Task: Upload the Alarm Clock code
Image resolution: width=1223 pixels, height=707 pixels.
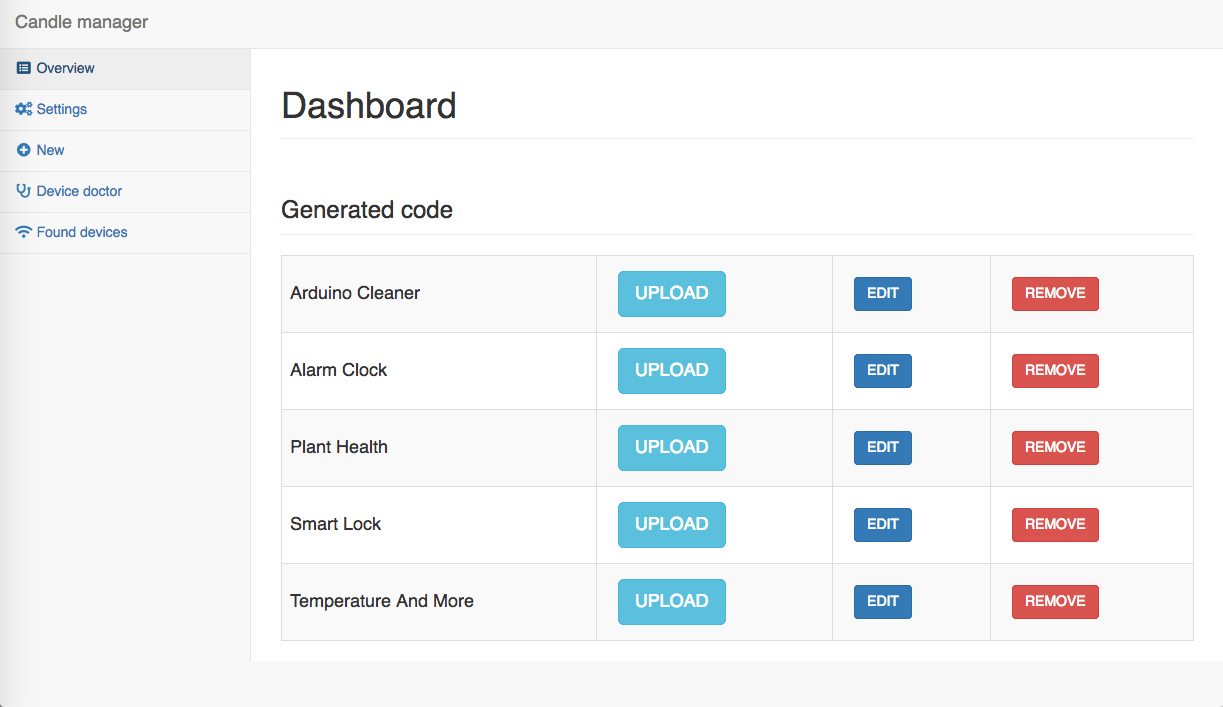Action: 671,371
